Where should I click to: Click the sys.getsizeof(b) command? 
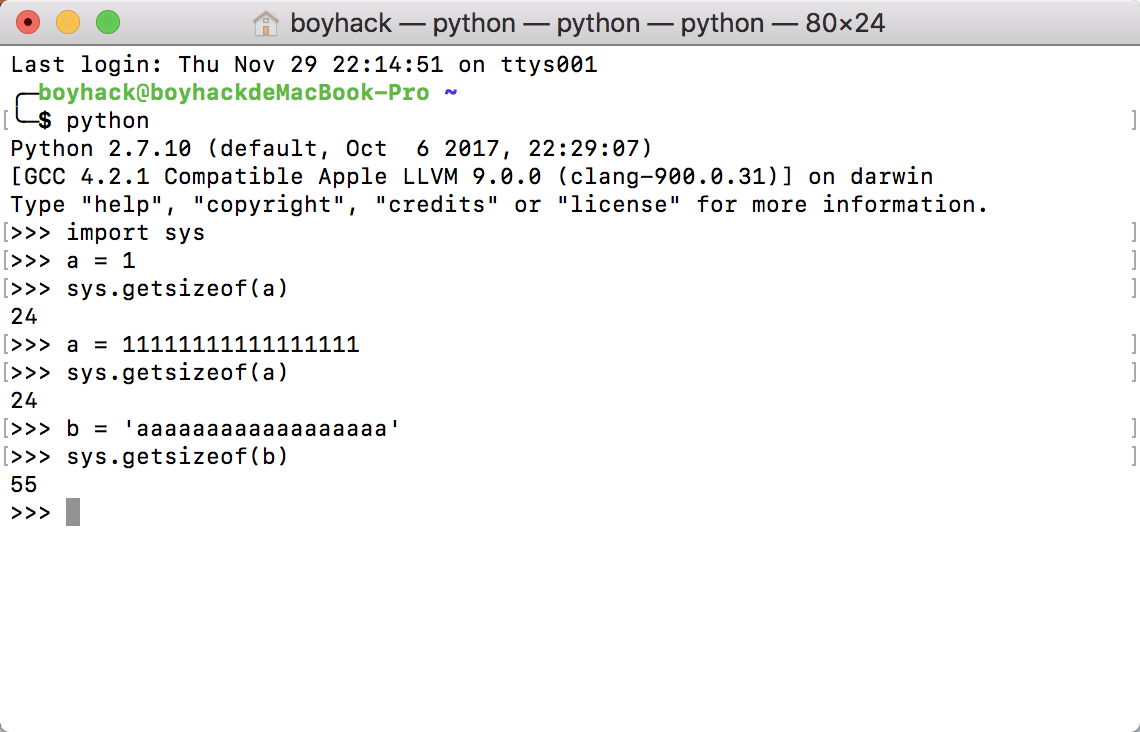click(177, 457)
